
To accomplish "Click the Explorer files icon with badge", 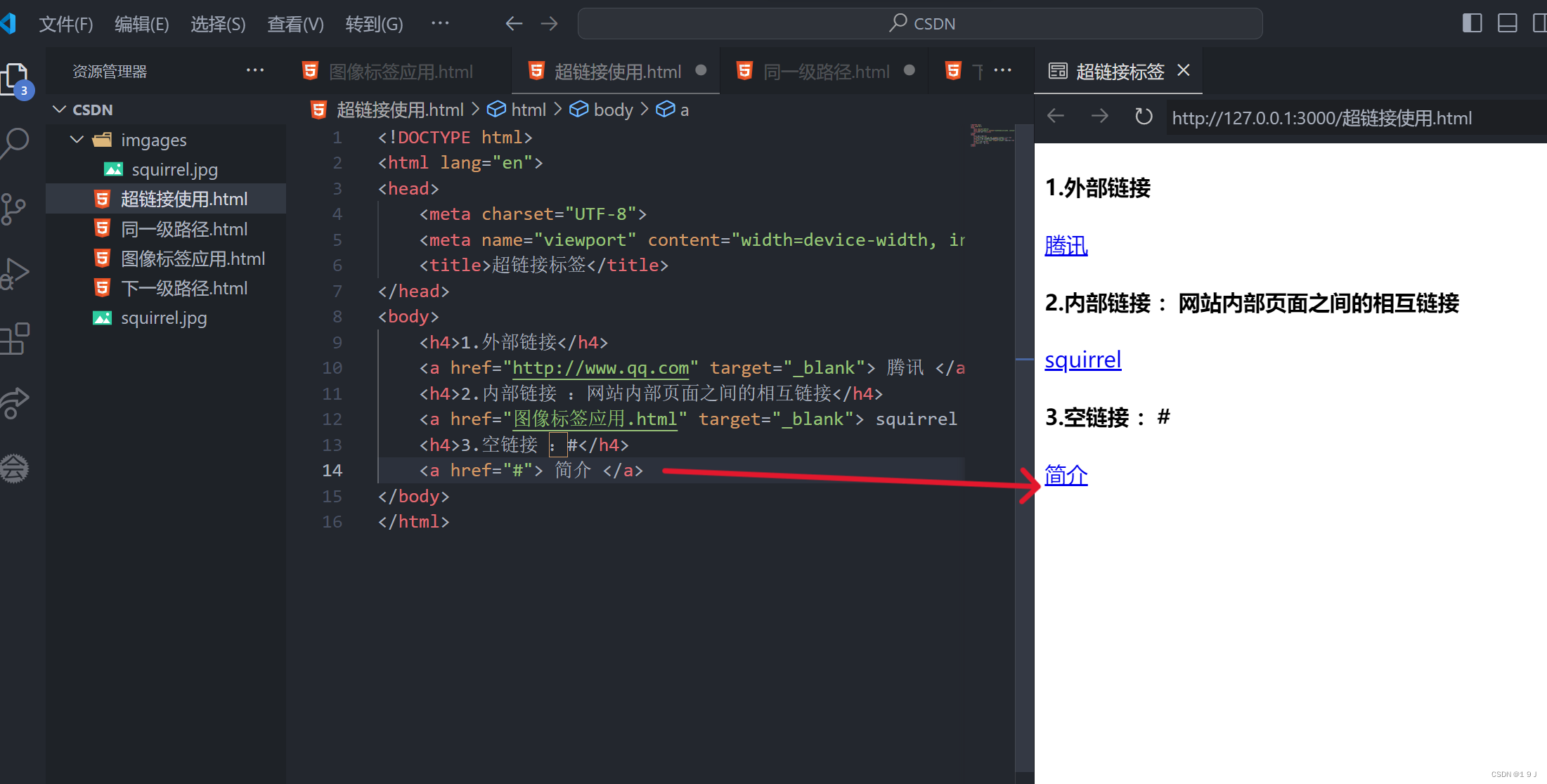I will (15, 80).
